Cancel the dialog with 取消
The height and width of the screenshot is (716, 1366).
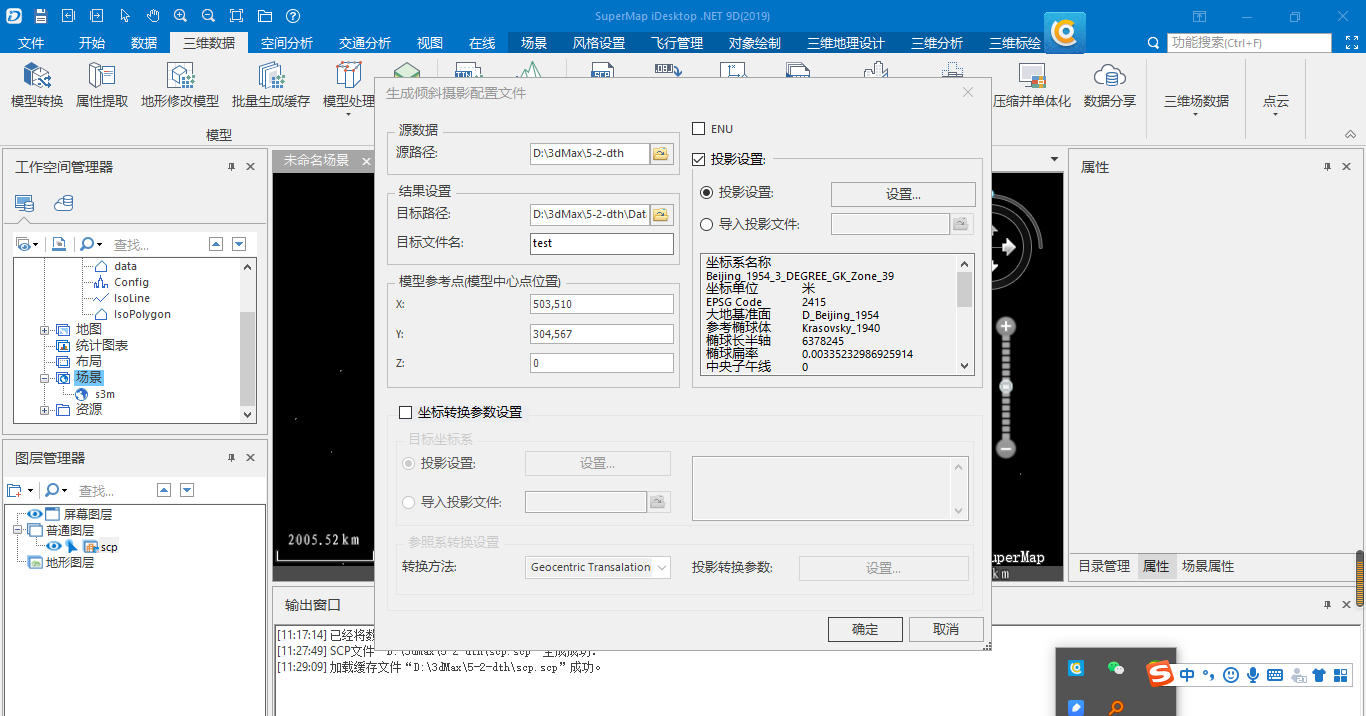coord(946,629)
